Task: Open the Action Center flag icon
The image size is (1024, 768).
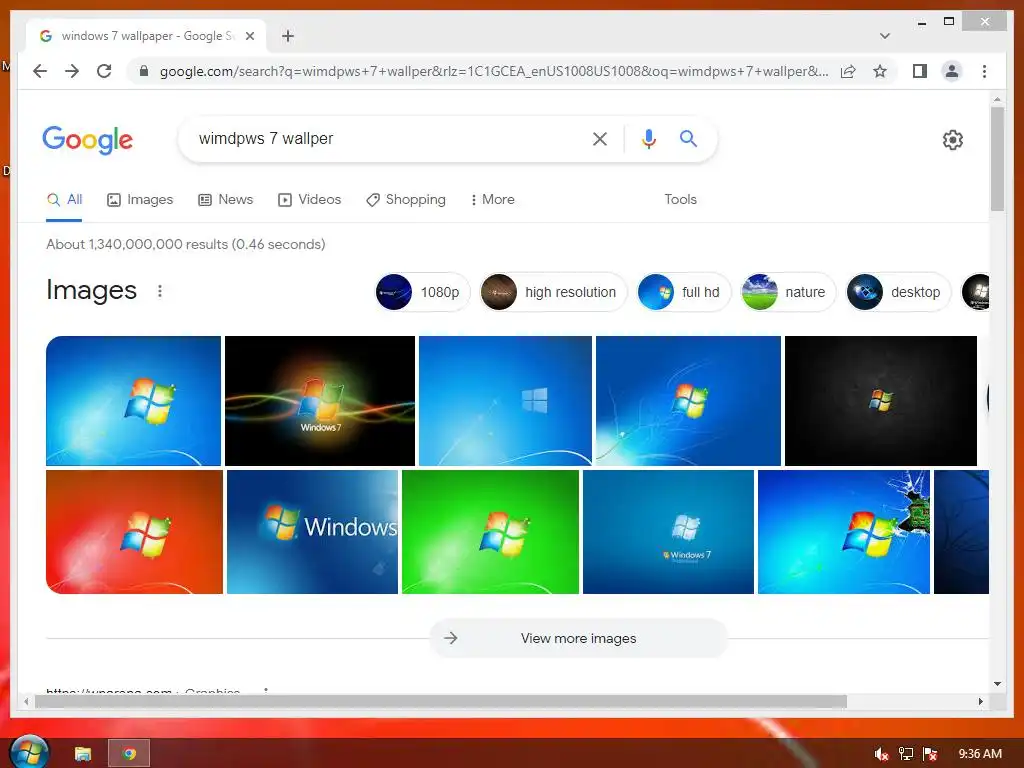Action: pyautogui.click(x=930, y=754)
